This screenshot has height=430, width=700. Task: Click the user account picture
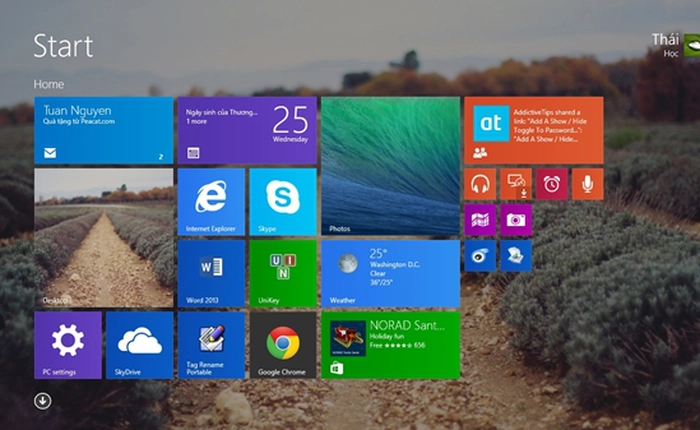(692, 45)
